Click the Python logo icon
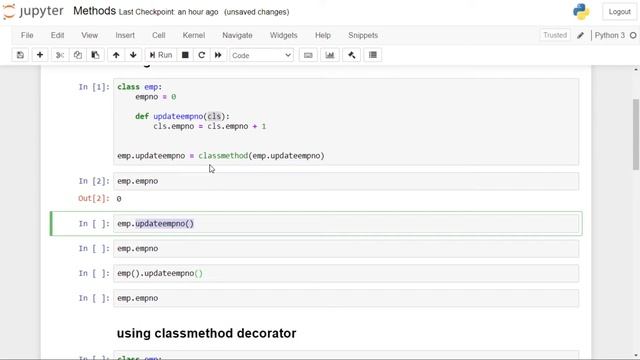Image resolution: width=640 pixels, height=360 pixels. tap(581, 12)
